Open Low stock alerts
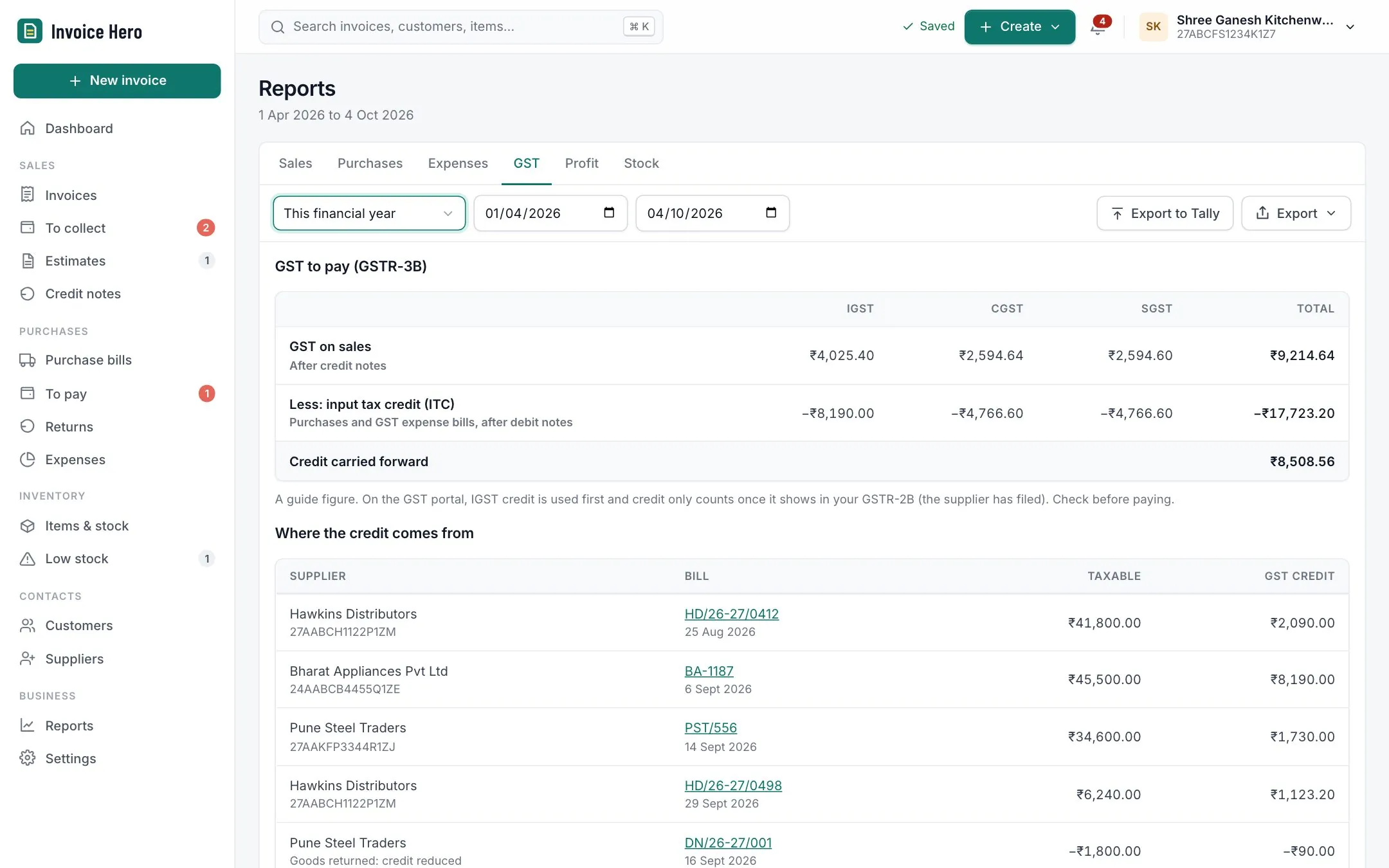The image size is (1389, 868). pos(117,559)
